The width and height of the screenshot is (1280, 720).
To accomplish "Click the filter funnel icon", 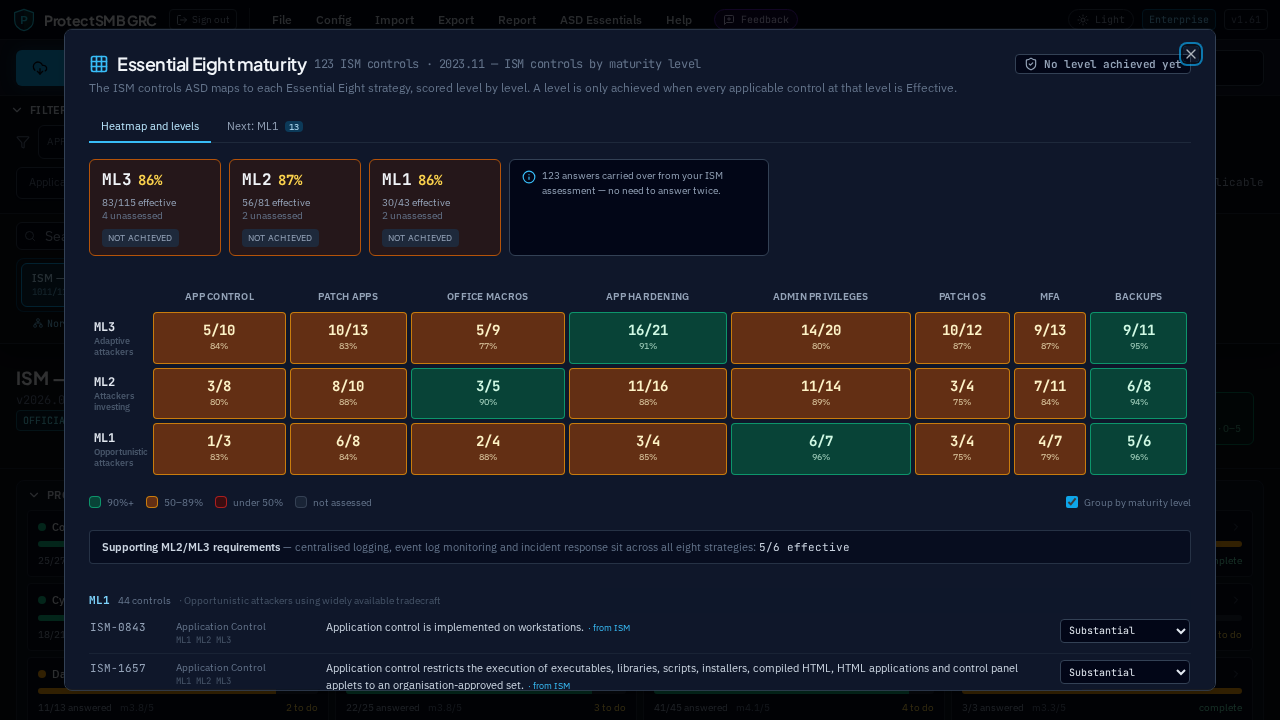I will tap(23, 142).
